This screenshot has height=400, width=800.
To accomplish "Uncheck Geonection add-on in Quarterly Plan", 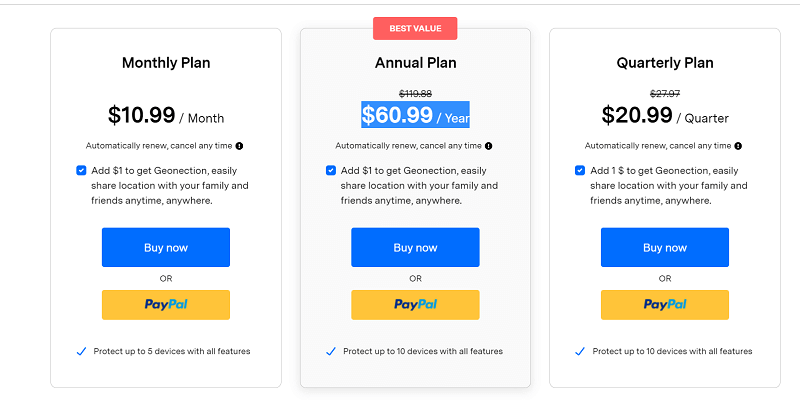I will point(580,171).
